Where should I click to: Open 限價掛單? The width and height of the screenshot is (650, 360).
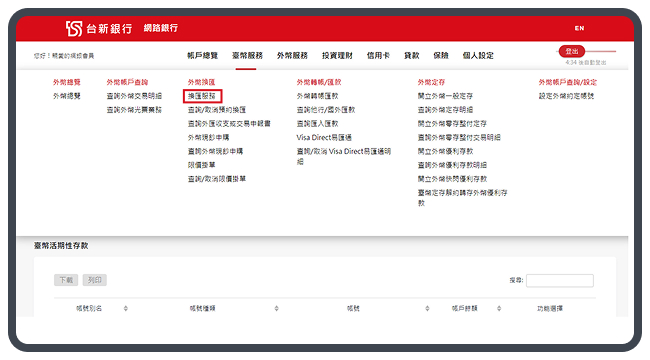201,165
